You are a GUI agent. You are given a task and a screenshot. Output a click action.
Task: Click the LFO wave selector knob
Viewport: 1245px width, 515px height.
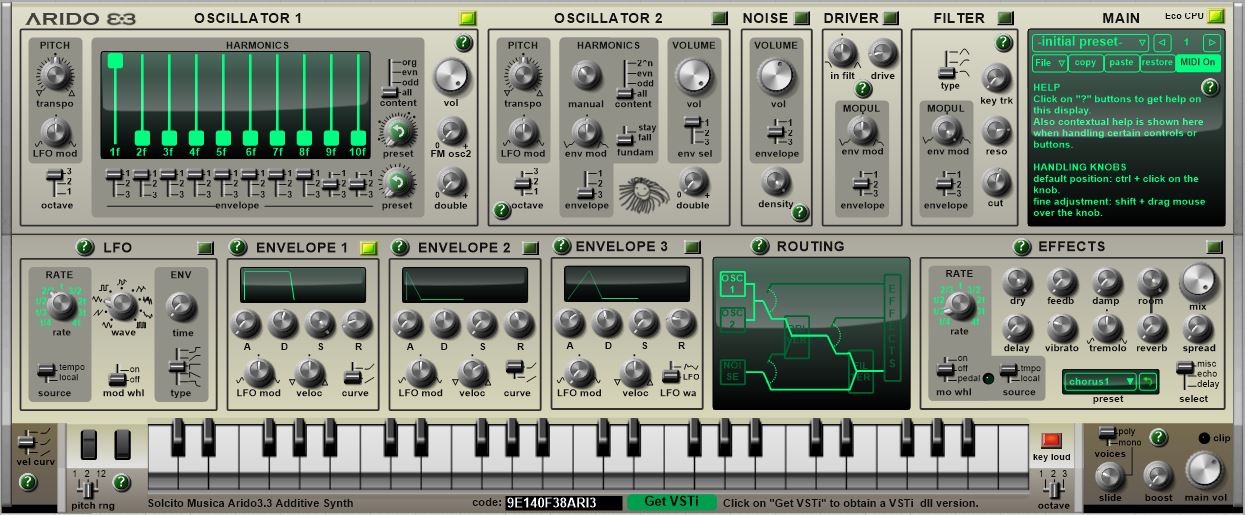point(123,304)
